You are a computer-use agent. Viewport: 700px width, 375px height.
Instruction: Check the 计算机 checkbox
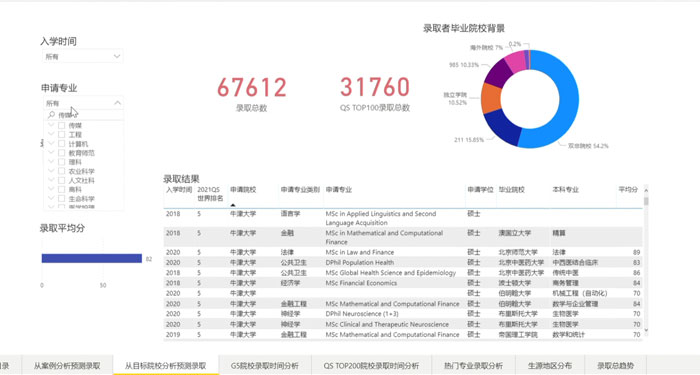pos(62,144)
